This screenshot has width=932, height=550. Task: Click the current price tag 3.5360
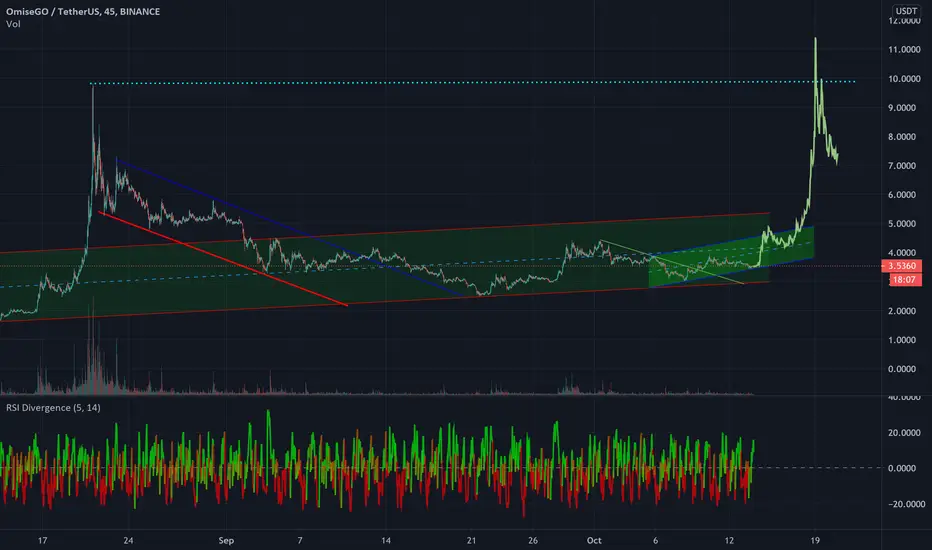click(x=902, y=266)
